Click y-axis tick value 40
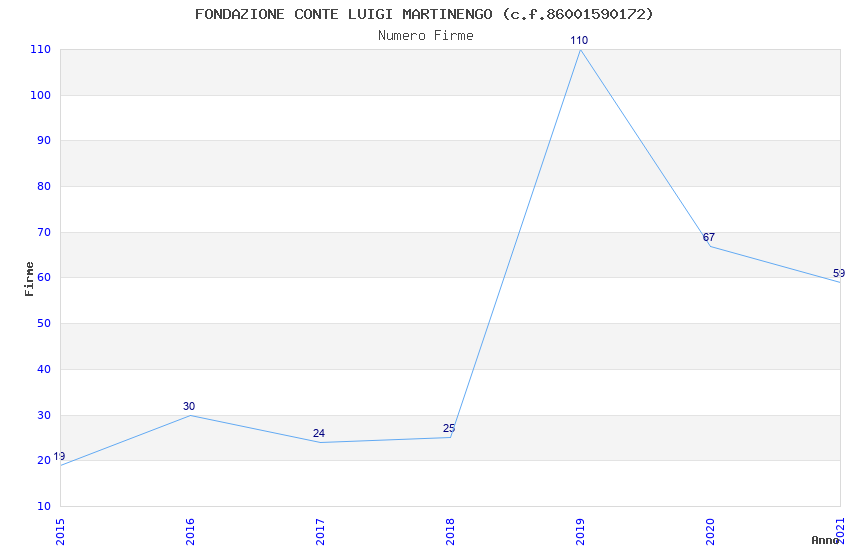 [44, 370]
